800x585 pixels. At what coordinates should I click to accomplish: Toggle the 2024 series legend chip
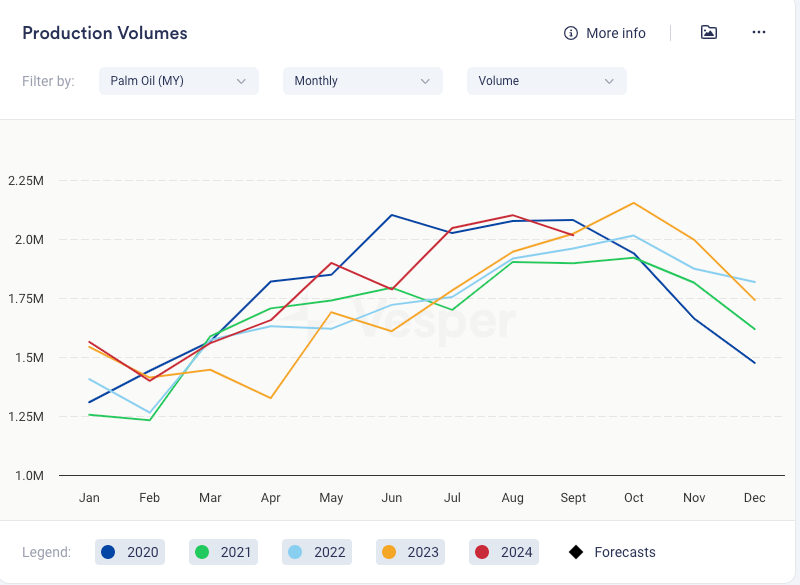pos(504,552)
